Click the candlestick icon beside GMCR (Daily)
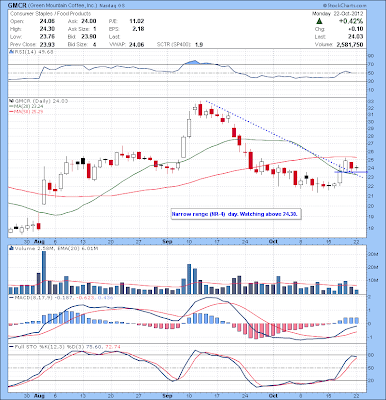 tap(11, 101)
